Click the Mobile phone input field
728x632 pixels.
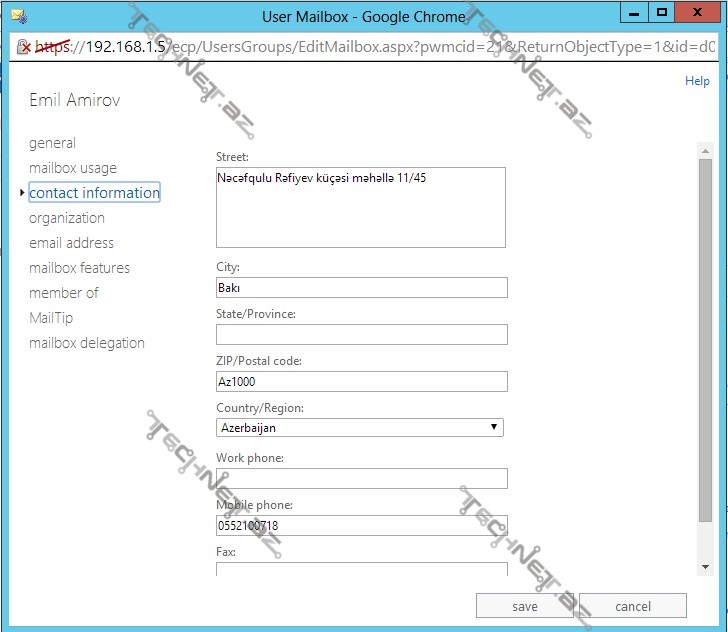361,525
